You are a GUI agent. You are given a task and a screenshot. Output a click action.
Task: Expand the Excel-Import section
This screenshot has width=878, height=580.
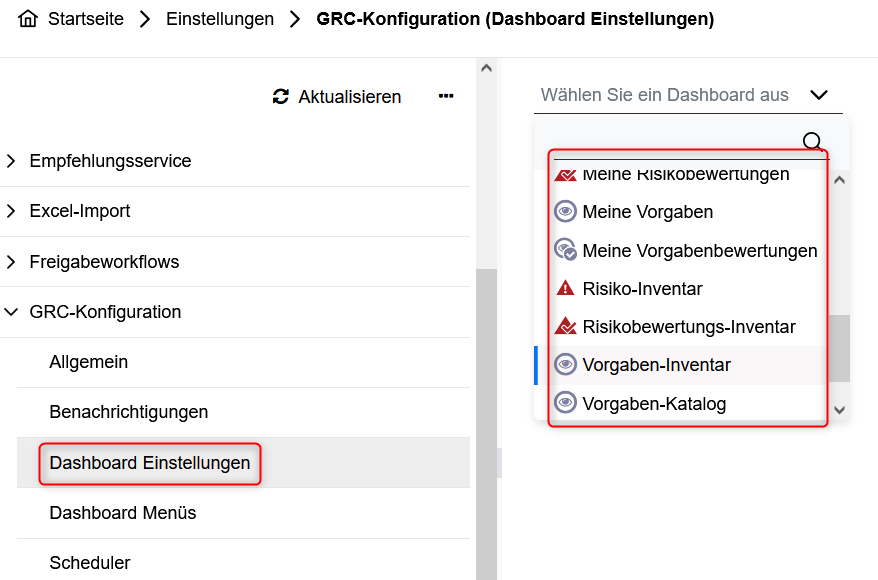11,211
